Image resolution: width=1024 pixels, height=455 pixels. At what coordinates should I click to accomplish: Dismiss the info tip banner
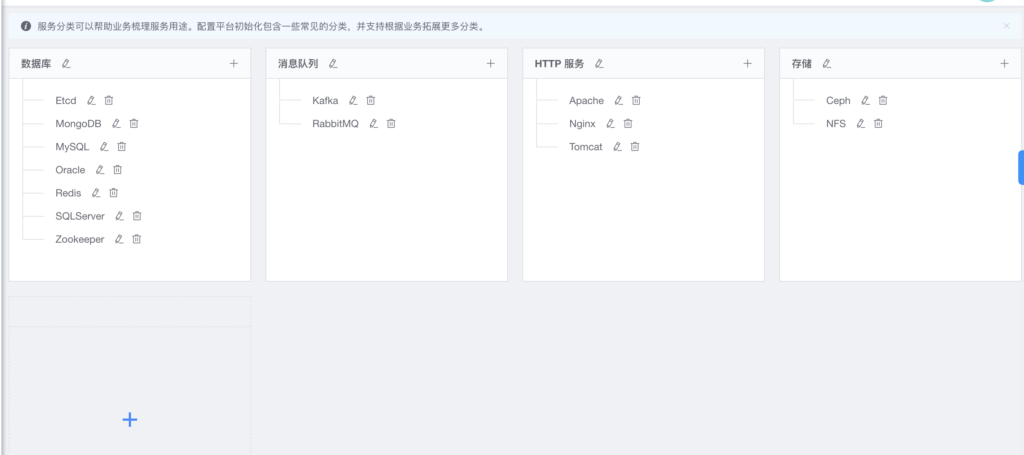(x=1006, y=26)
